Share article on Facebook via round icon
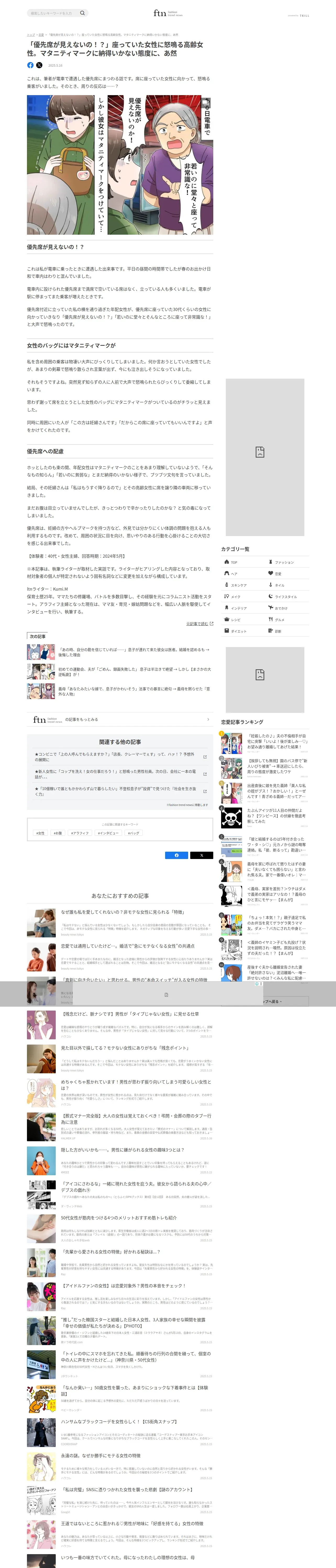 [31, 65]
